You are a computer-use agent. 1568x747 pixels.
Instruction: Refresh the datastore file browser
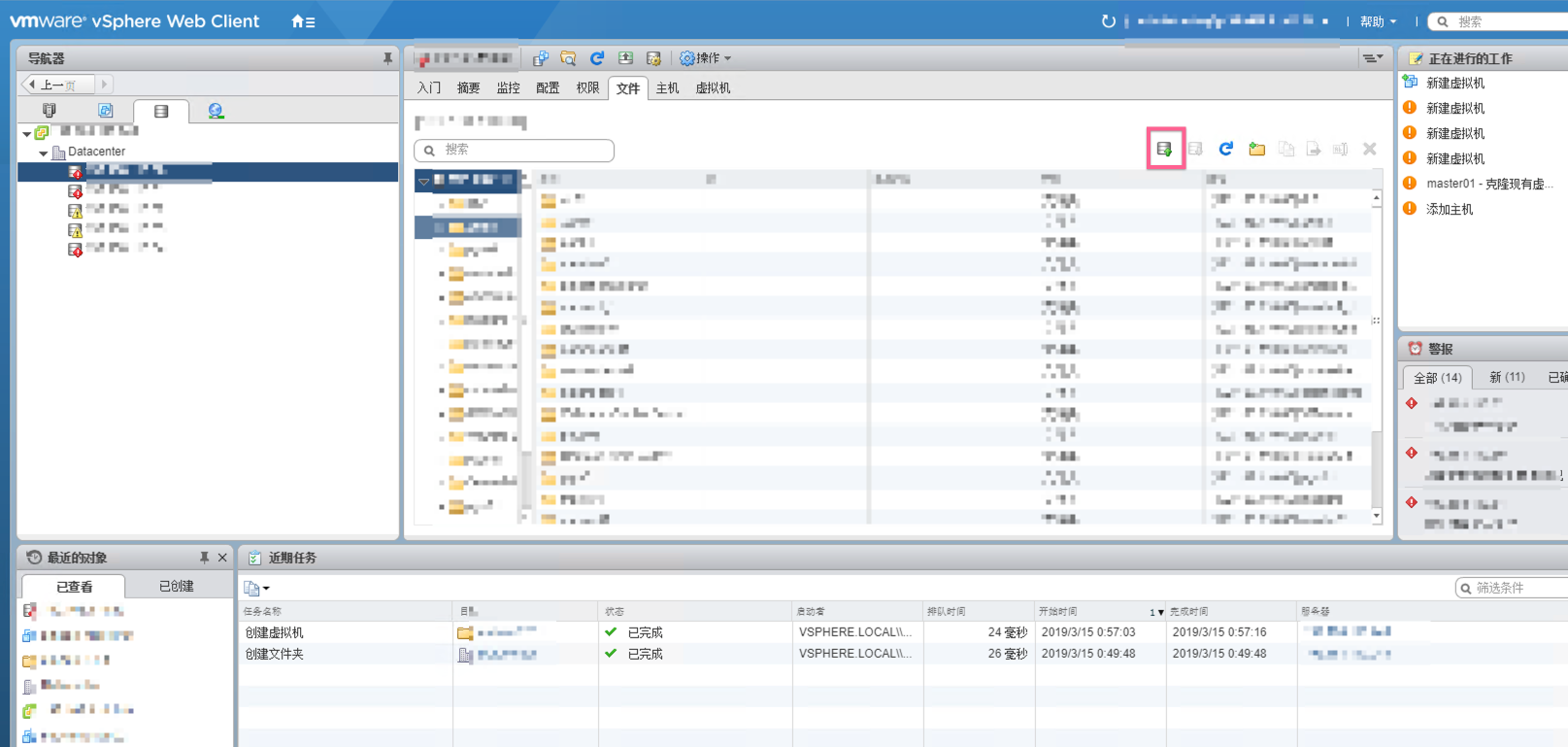click(1226, 149)
